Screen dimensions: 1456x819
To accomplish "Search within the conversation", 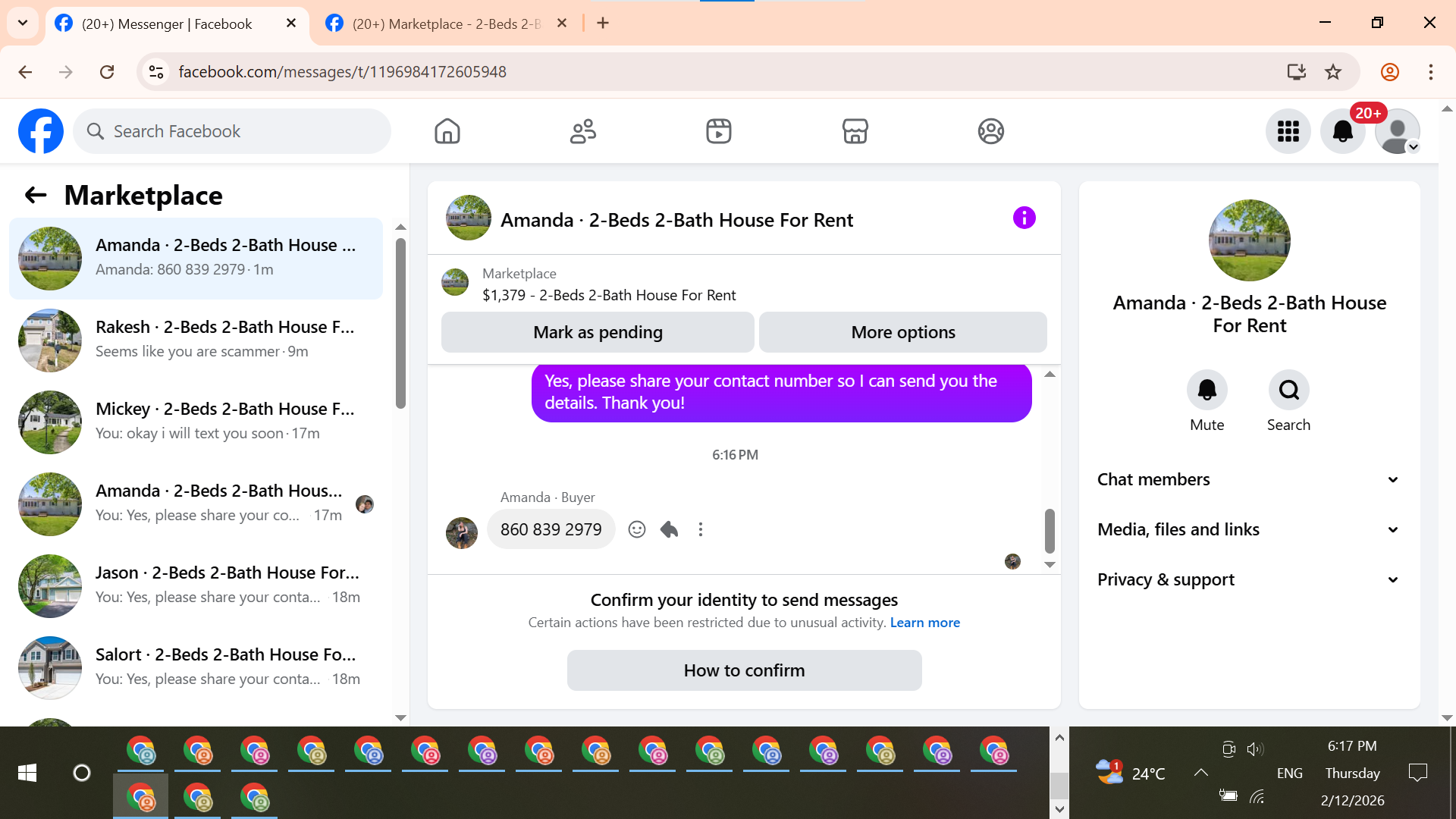I will pyautogui.click(x=1288, y=390).
